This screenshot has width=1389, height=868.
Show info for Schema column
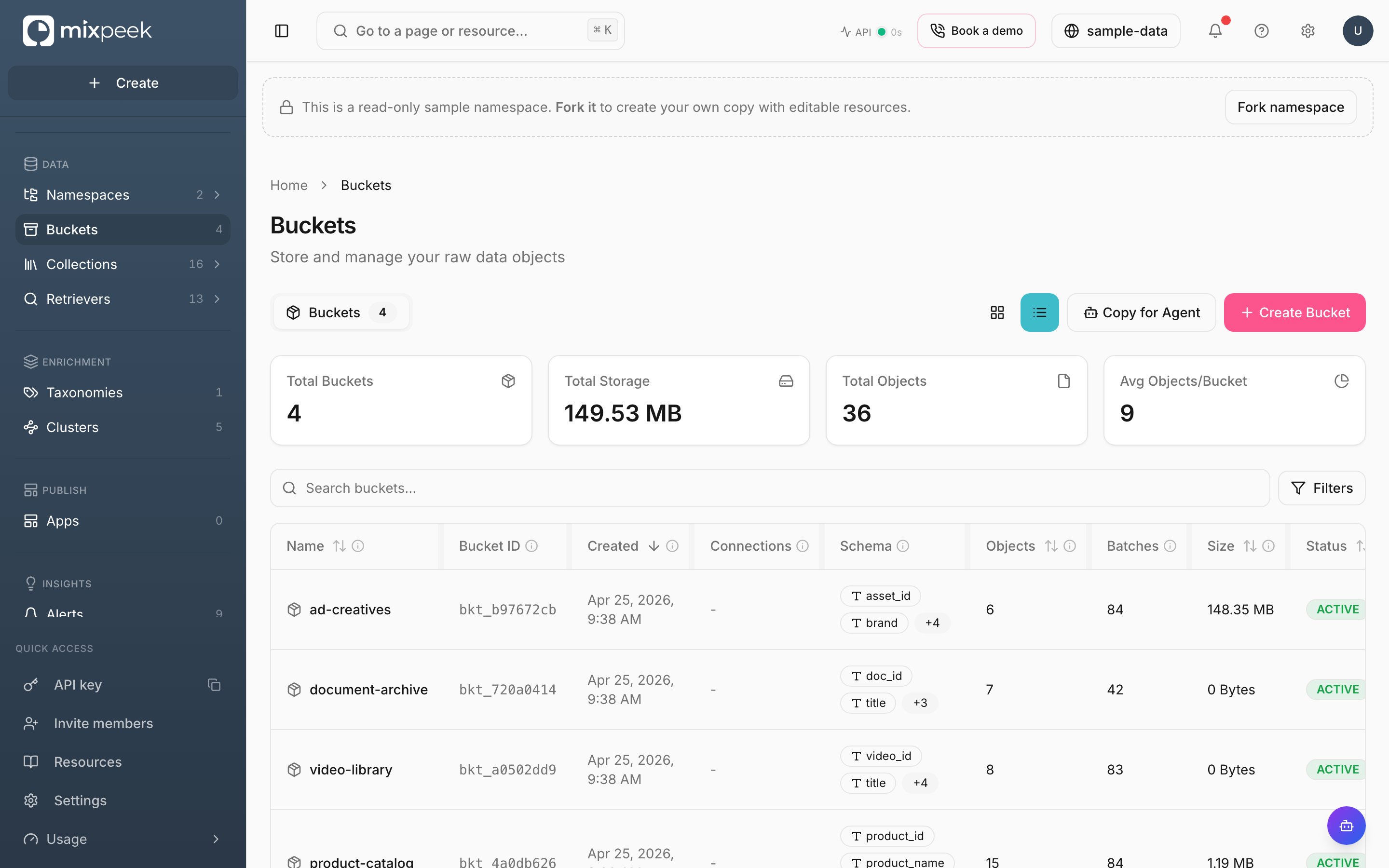tap(903, 546)
